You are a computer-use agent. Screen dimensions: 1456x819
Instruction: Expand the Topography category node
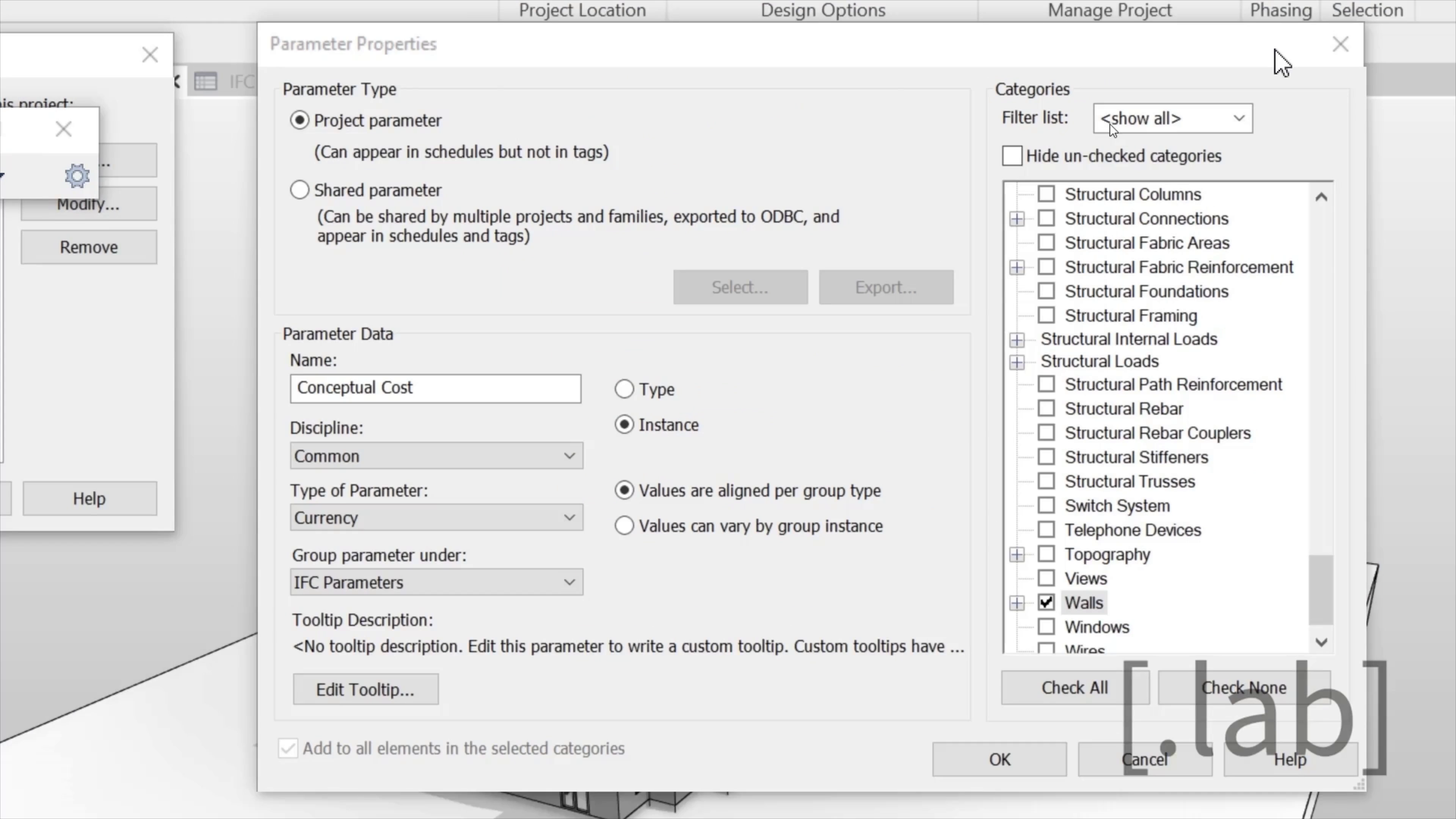(1017, 554)
